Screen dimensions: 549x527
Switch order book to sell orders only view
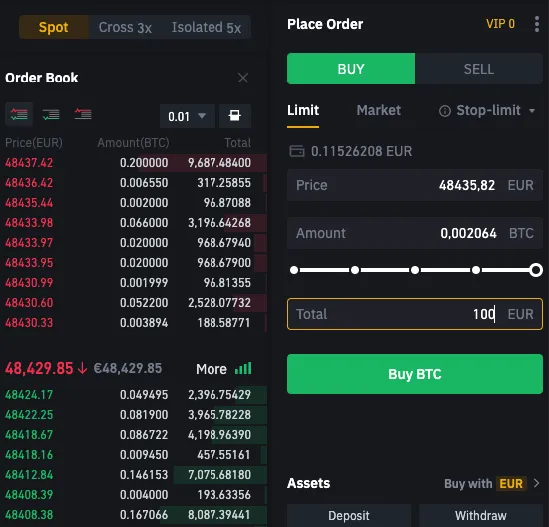point(83,114)
